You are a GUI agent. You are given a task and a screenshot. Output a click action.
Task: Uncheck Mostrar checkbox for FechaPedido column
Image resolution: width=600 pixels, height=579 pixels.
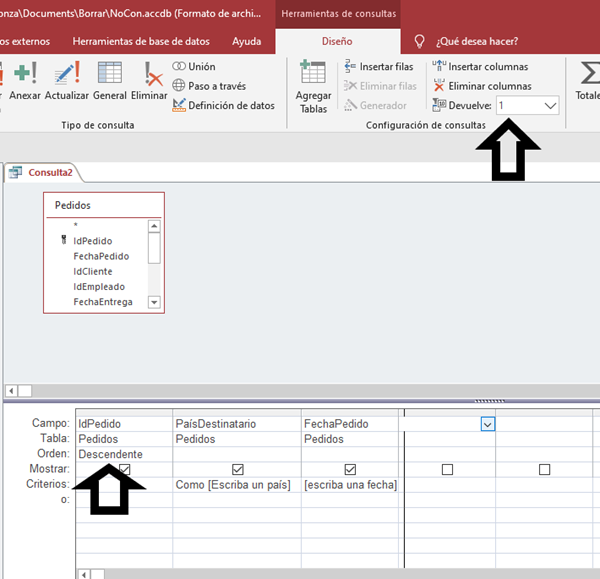[350, 469]
